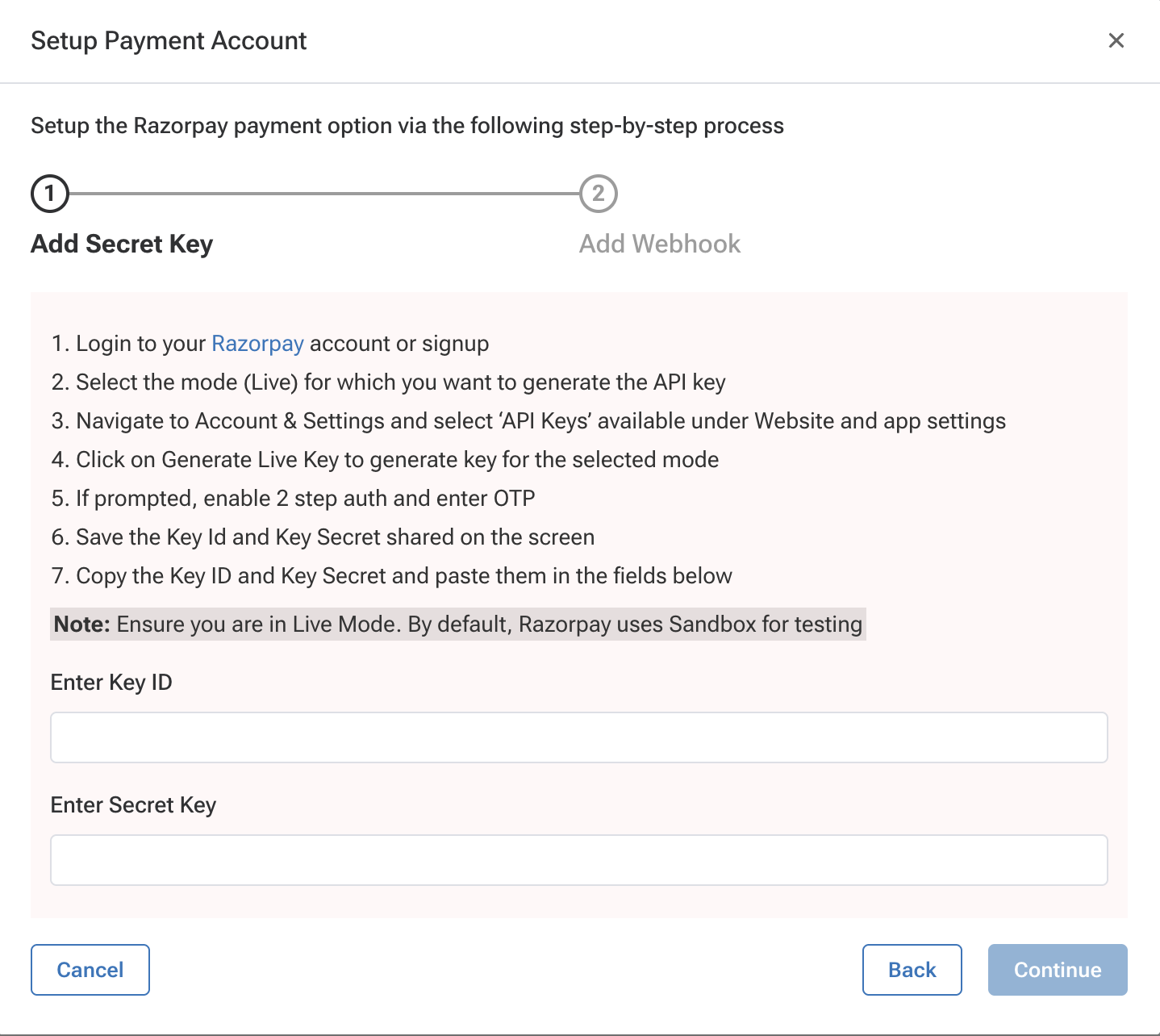Select step 1 circle indicator

(50, 194)
